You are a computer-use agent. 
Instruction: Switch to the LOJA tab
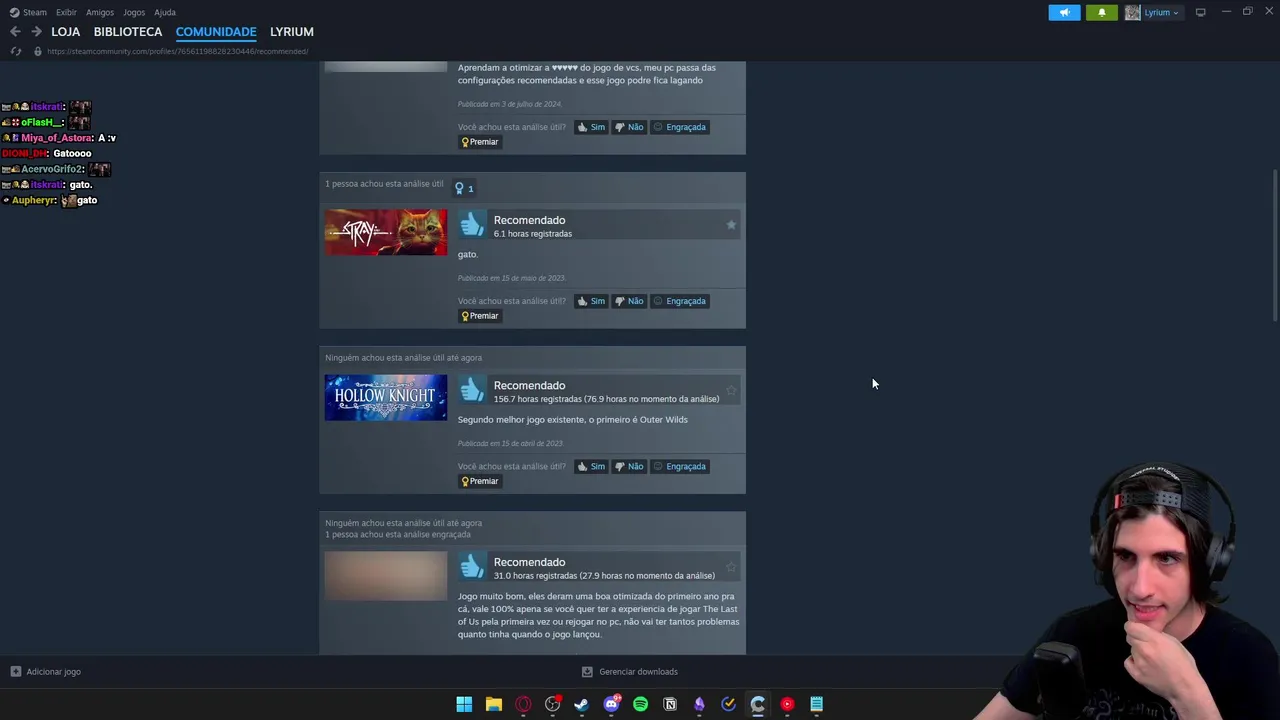pyautogui.click(x=65, y=32)
